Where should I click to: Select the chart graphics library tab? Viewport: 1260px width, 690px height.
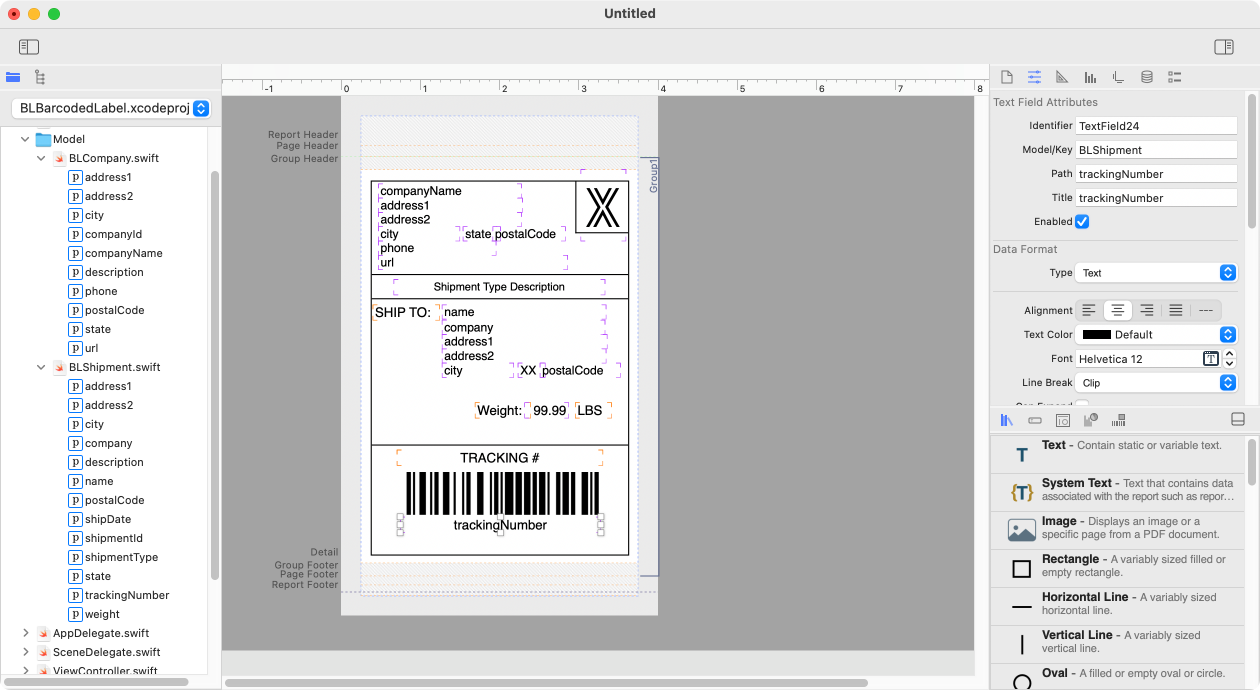tap(1091, 420)
